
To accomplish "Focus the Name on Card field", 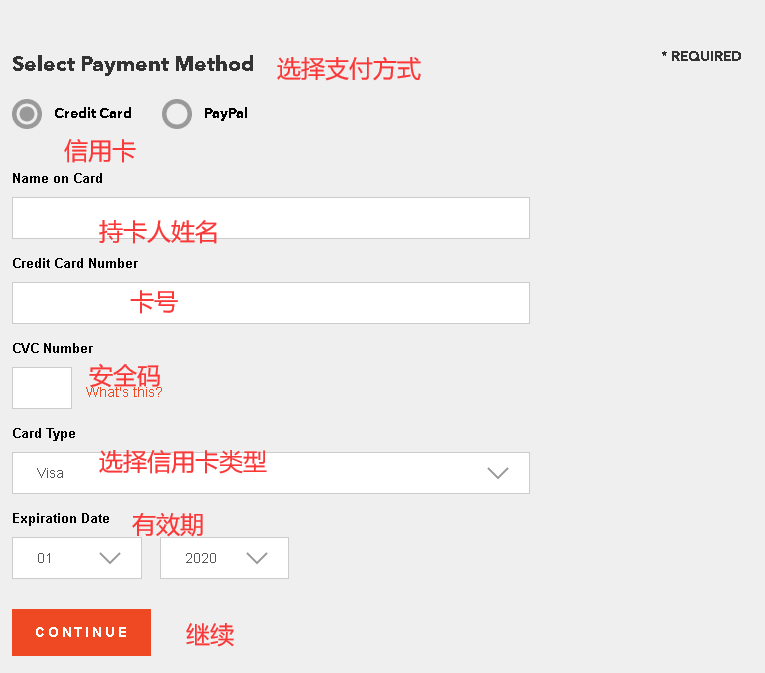I will (271, 218).
